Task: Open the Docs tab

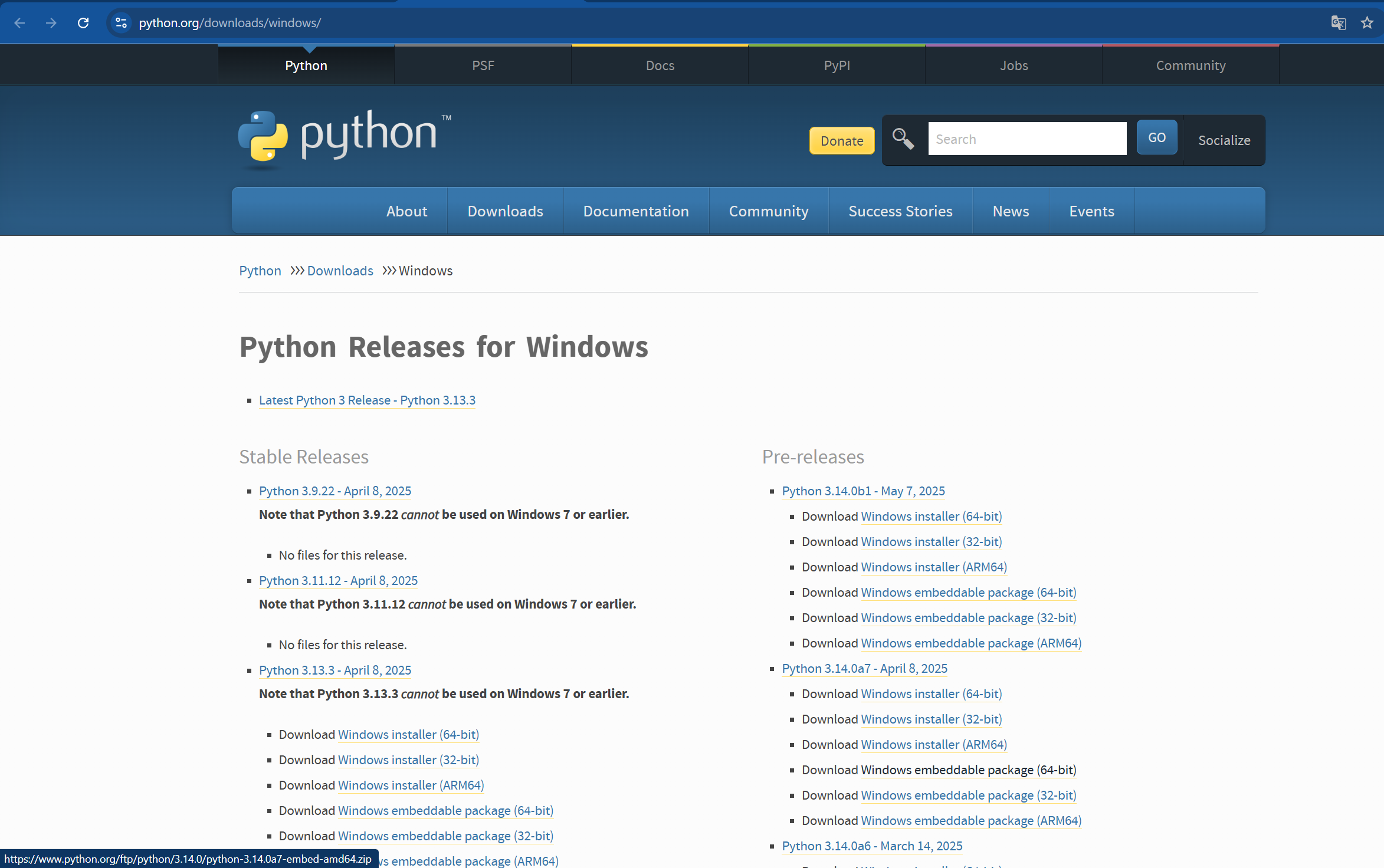Action: click(x=660, y=65)
